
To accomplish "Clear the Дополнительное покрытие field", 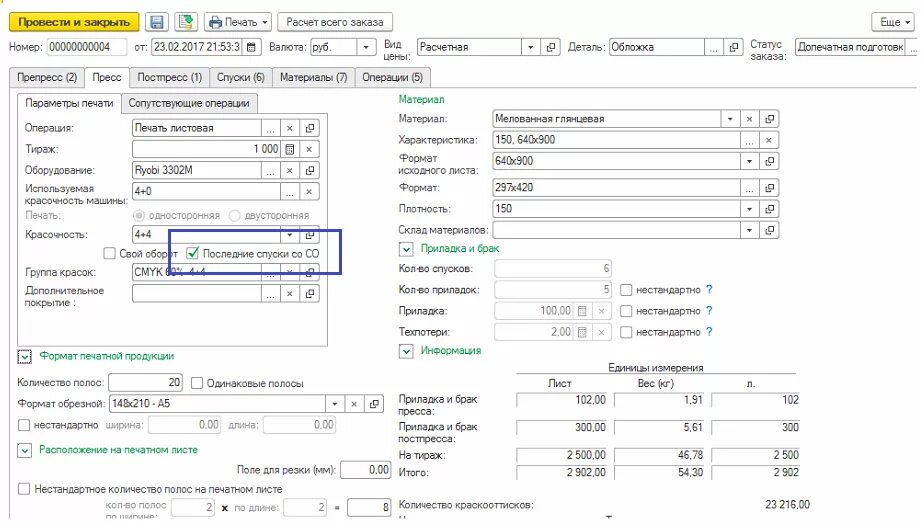I will tap(290, 294).
